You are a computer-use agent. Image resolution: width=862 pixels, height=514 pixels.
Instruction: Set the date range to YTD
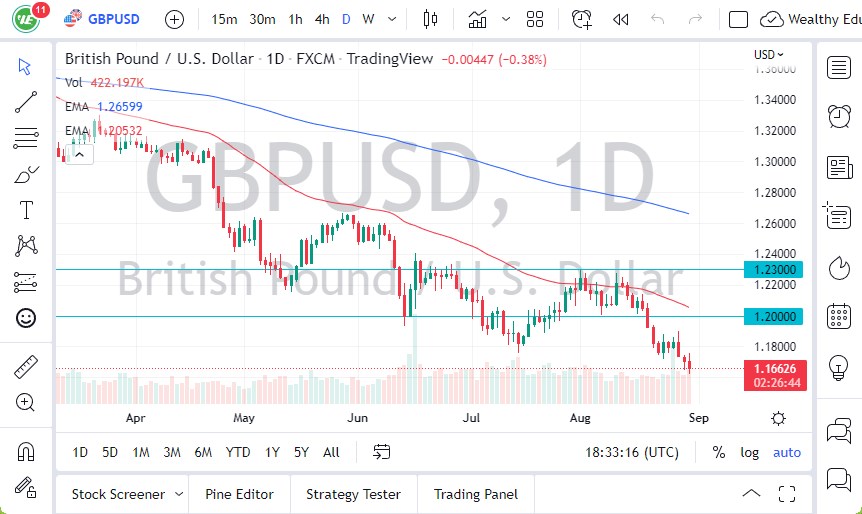pyautogui.click(x=238, y=452)
